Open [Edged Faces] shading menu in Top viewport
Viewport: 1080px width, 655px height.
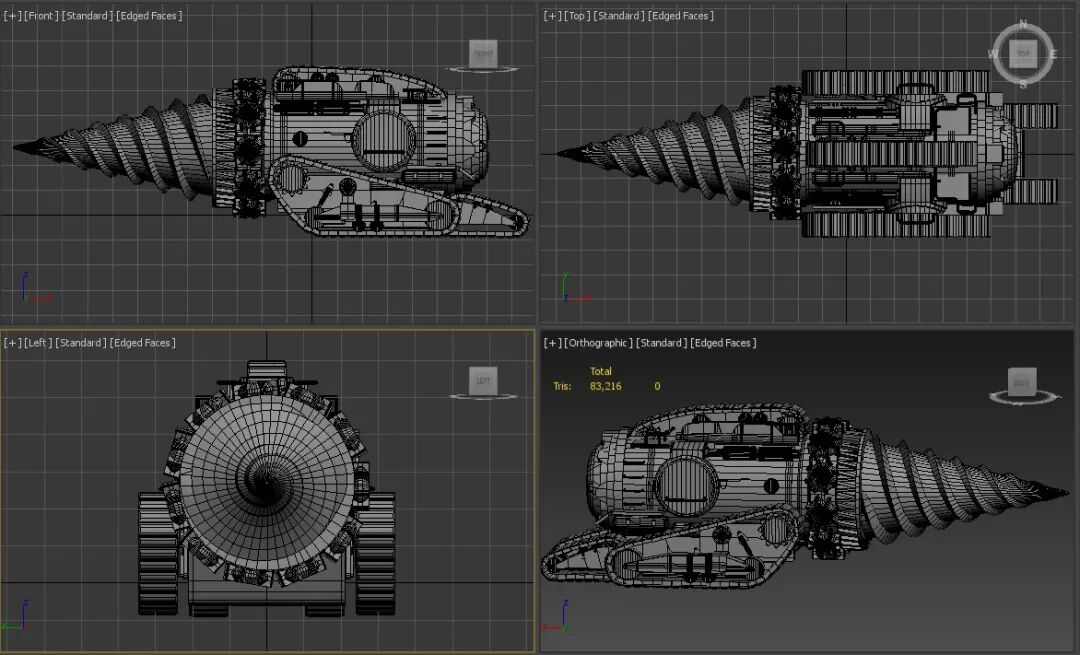coord(681,15)
